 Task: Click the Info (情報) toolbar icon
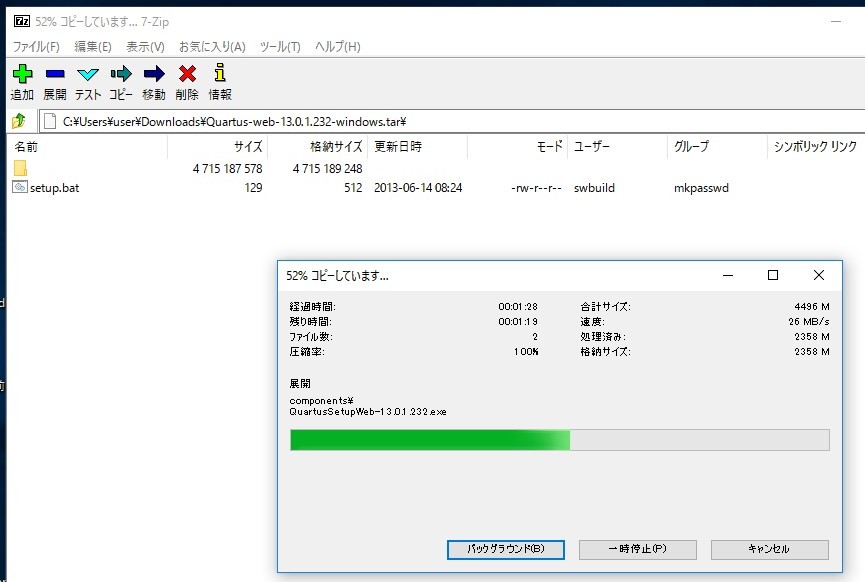[220, 73]
